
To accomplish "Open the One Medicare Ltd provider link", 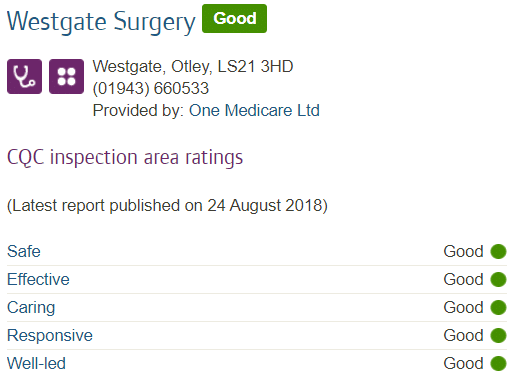I will tap(254, 110).
